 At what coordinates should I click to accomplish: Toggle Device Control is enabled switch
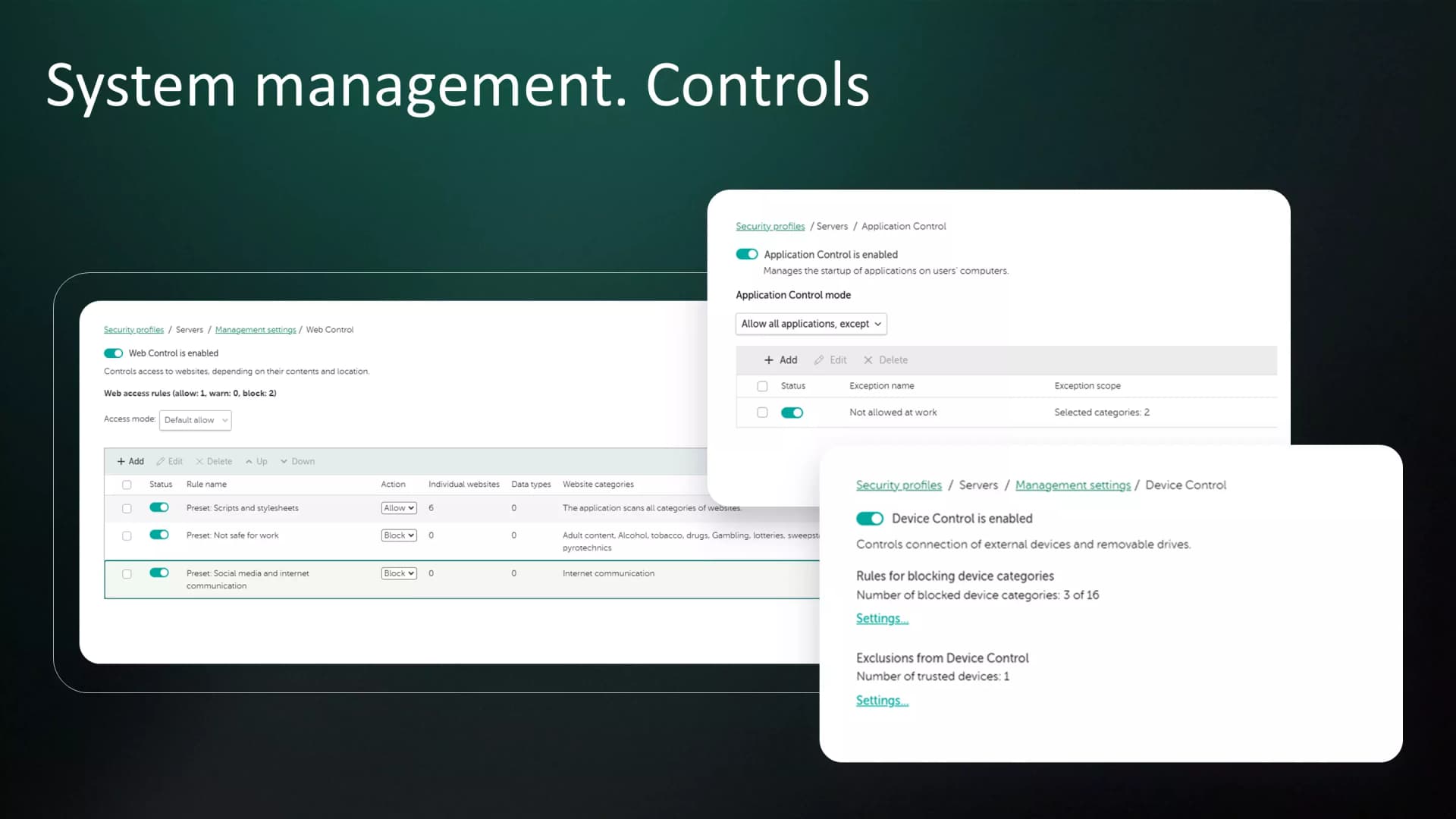click(x=870, y=519)
